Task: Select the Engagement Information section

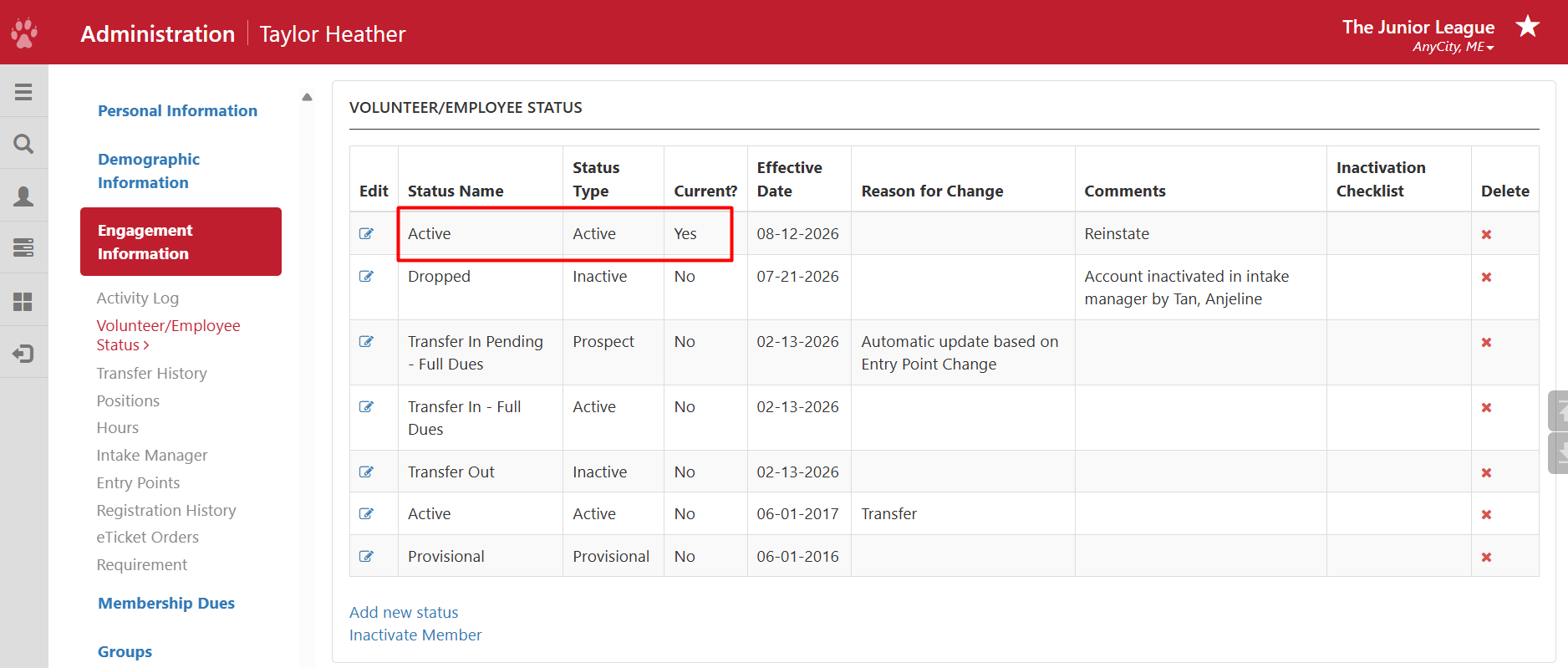Action: (x=181, y=242)
